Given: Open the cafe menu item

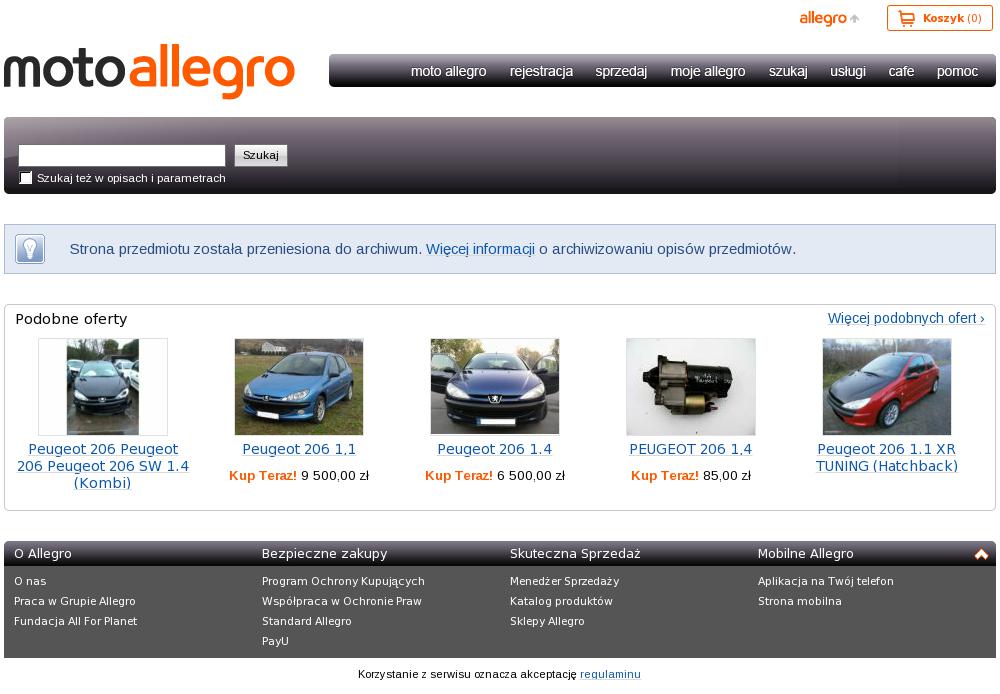Looking at the screenshot, I should [x=901, y=71].
